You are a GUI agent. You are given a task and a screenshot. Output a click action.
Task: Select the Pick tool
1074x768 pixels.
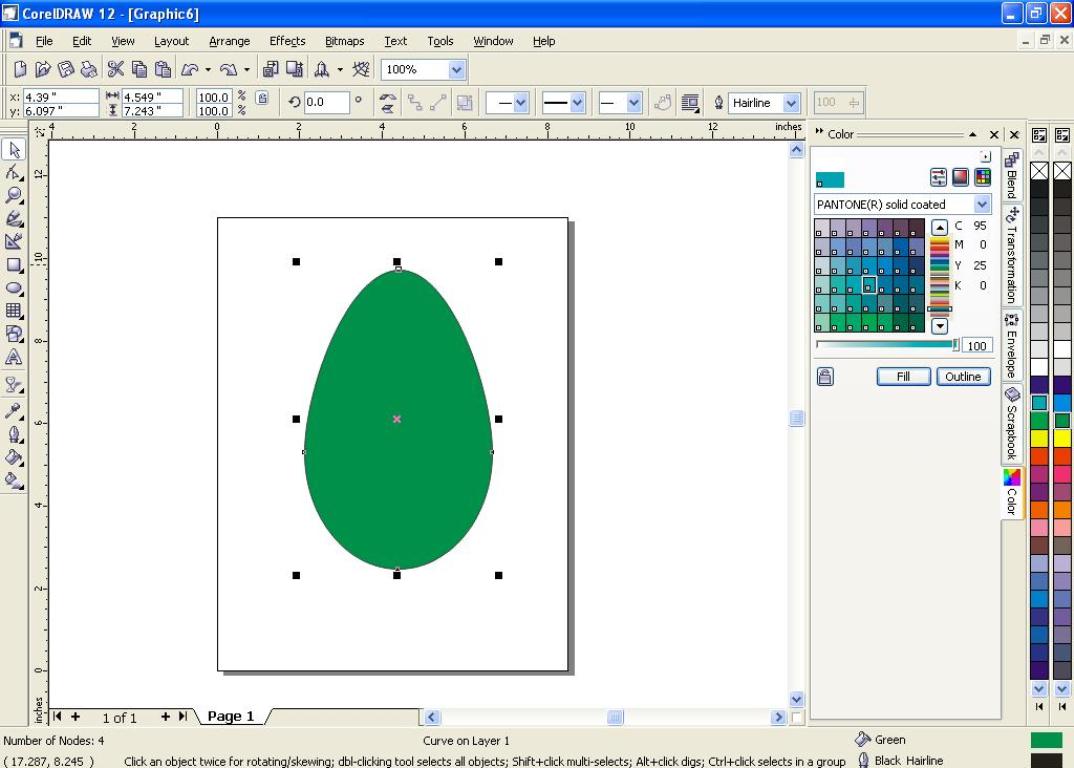(x=14, y=148)
